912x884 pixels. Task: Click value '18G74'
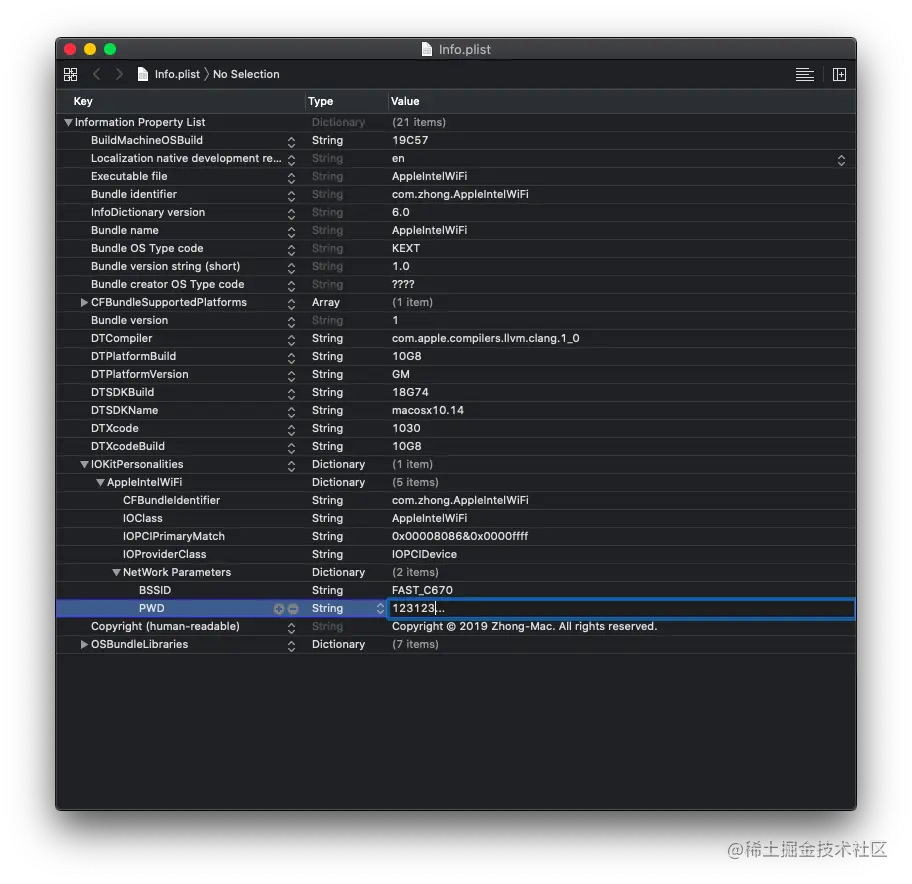tap(410, 392)
